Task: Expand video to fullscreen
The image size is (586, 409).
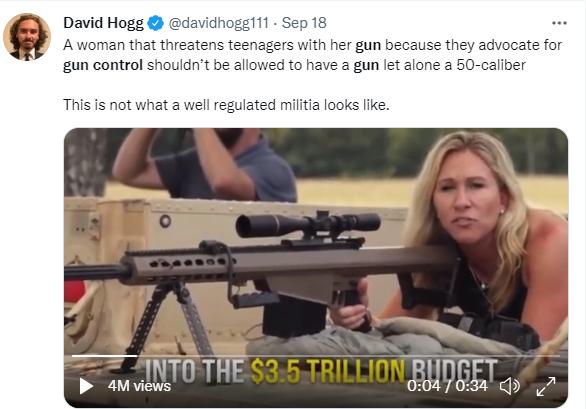Action: click(546, 386)
